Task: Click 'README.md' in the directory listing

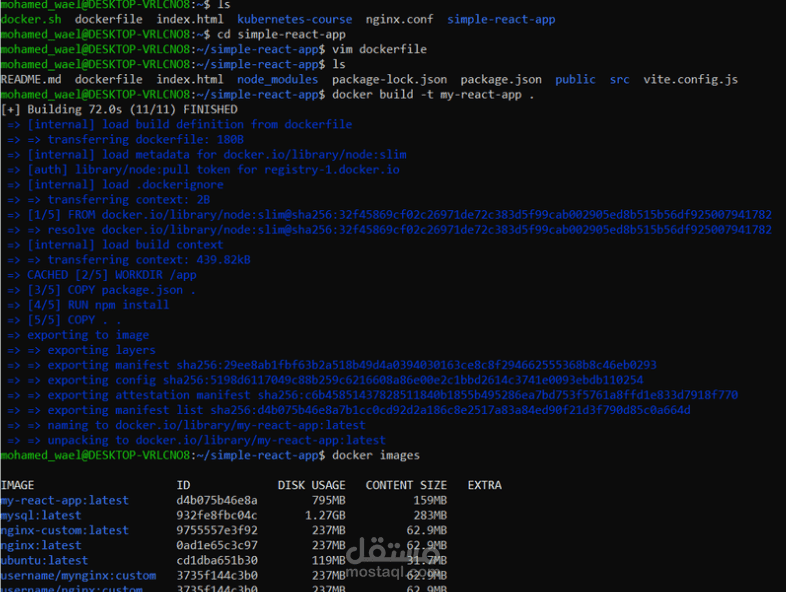Action: point(31,80)
